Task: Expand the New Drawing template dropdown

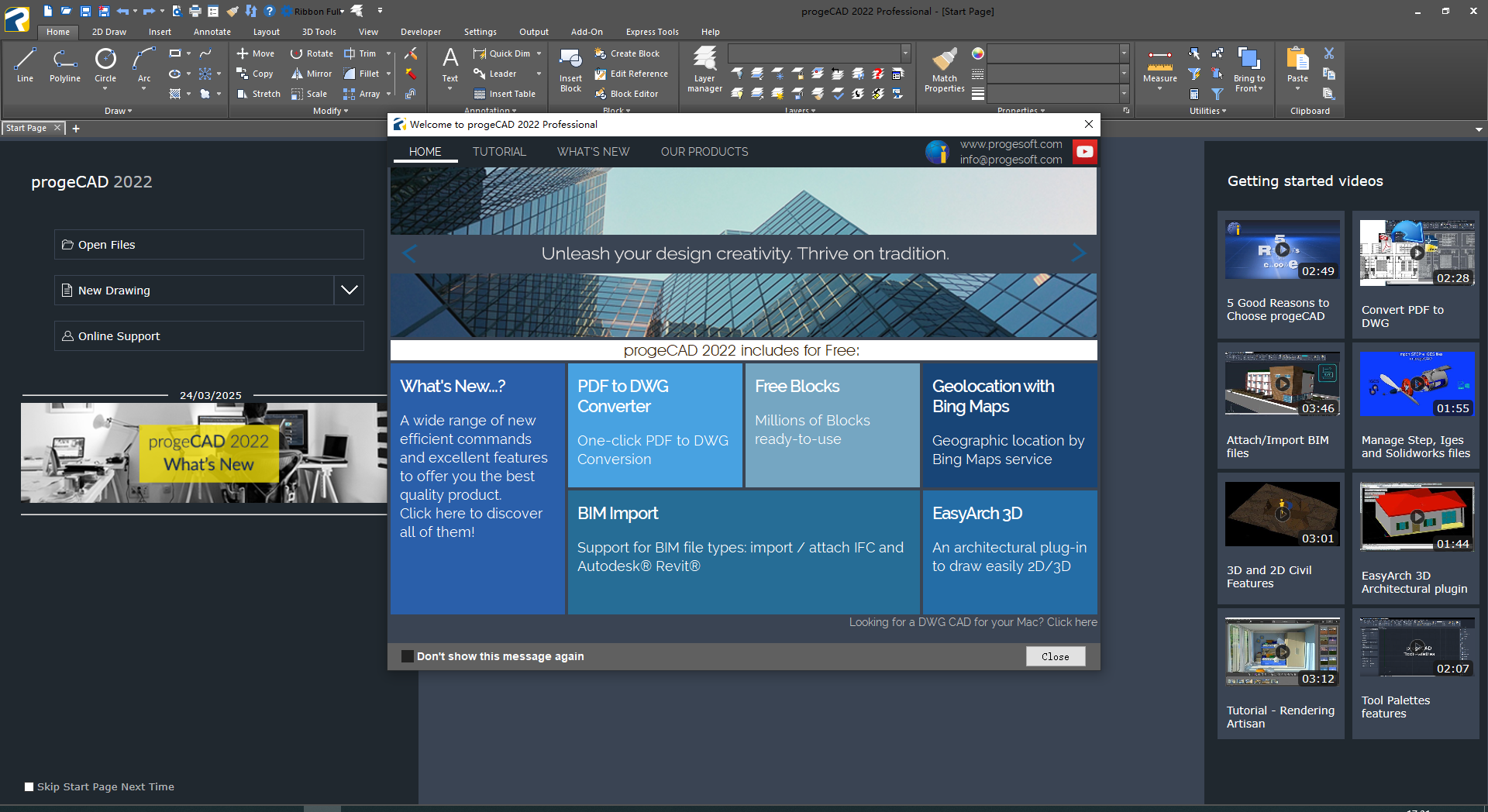Action: tap(350, 290)
